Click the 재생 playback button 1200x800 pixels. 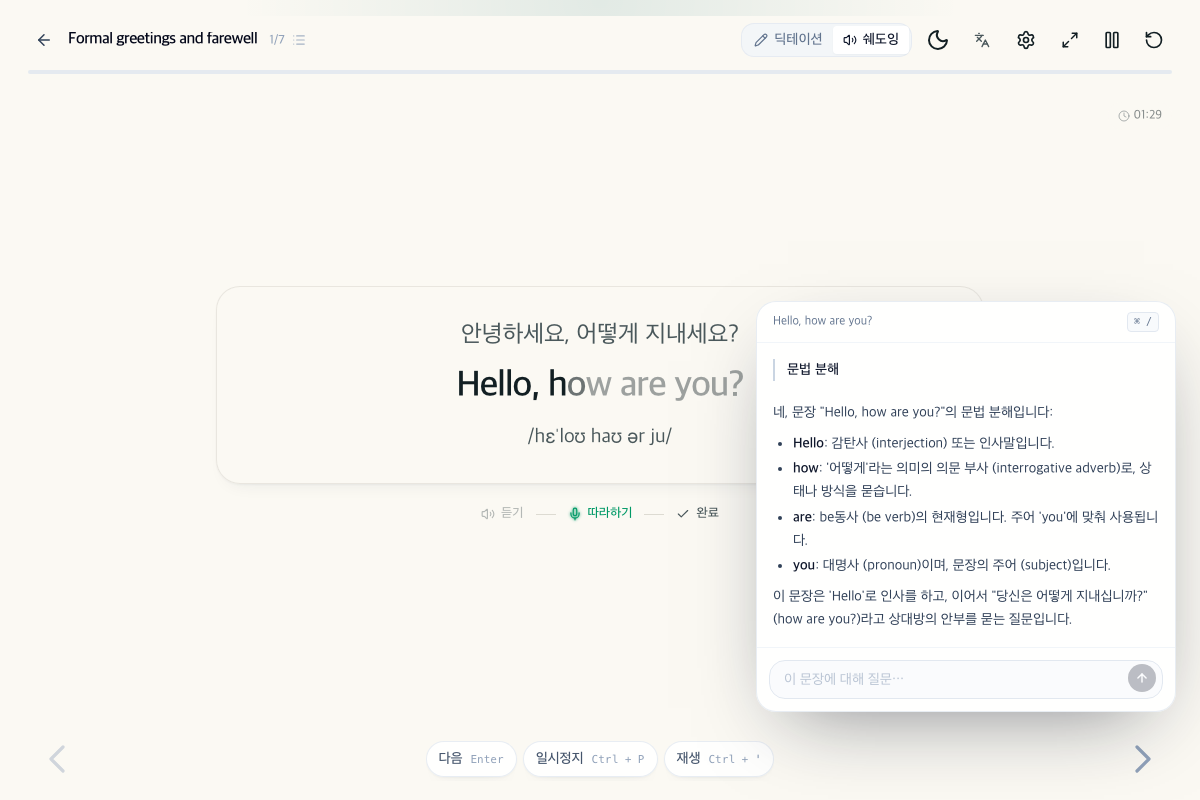coord(718,759)
